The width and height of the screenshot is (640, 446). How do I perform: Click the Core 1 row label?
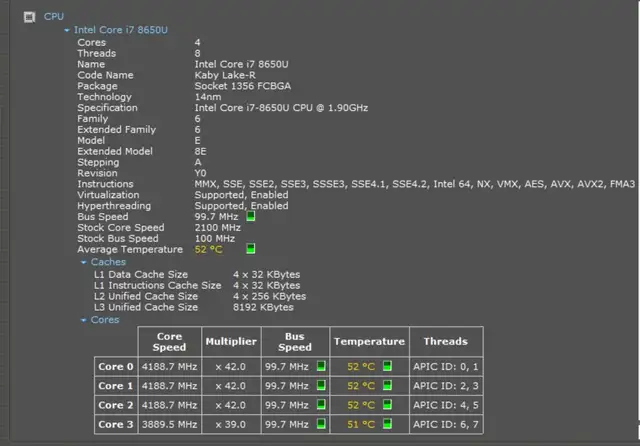click(116, 386)
